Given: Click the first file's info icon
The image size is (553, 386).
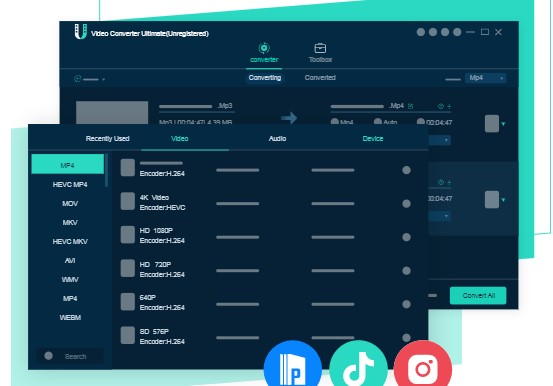Looking at the screenshot, I should click(x=440, y=106).
